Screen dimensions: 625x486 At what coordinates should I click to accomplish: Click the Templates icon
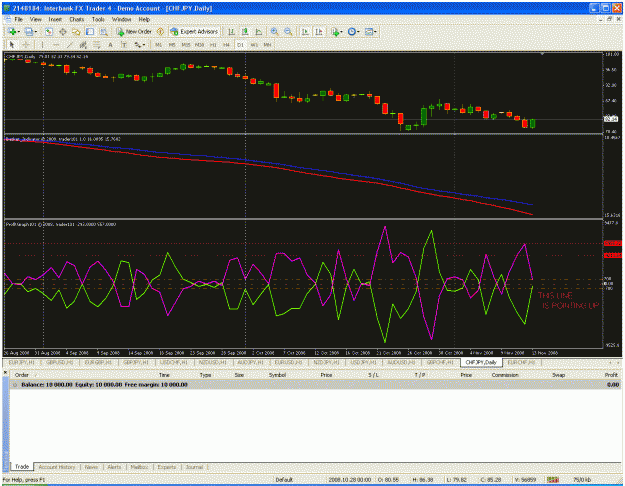coord(369,31)
